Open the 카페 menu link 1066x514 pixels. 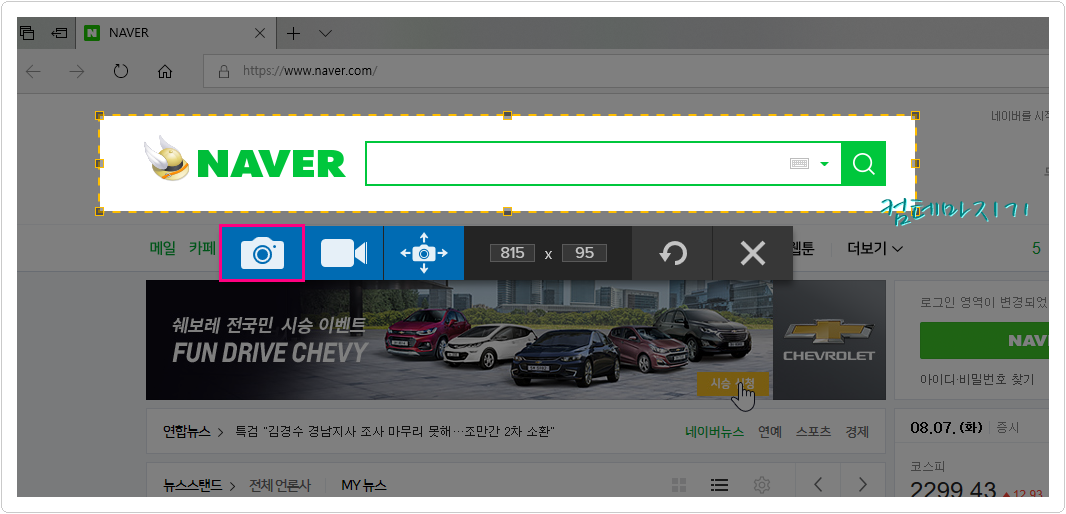point(202,248)
